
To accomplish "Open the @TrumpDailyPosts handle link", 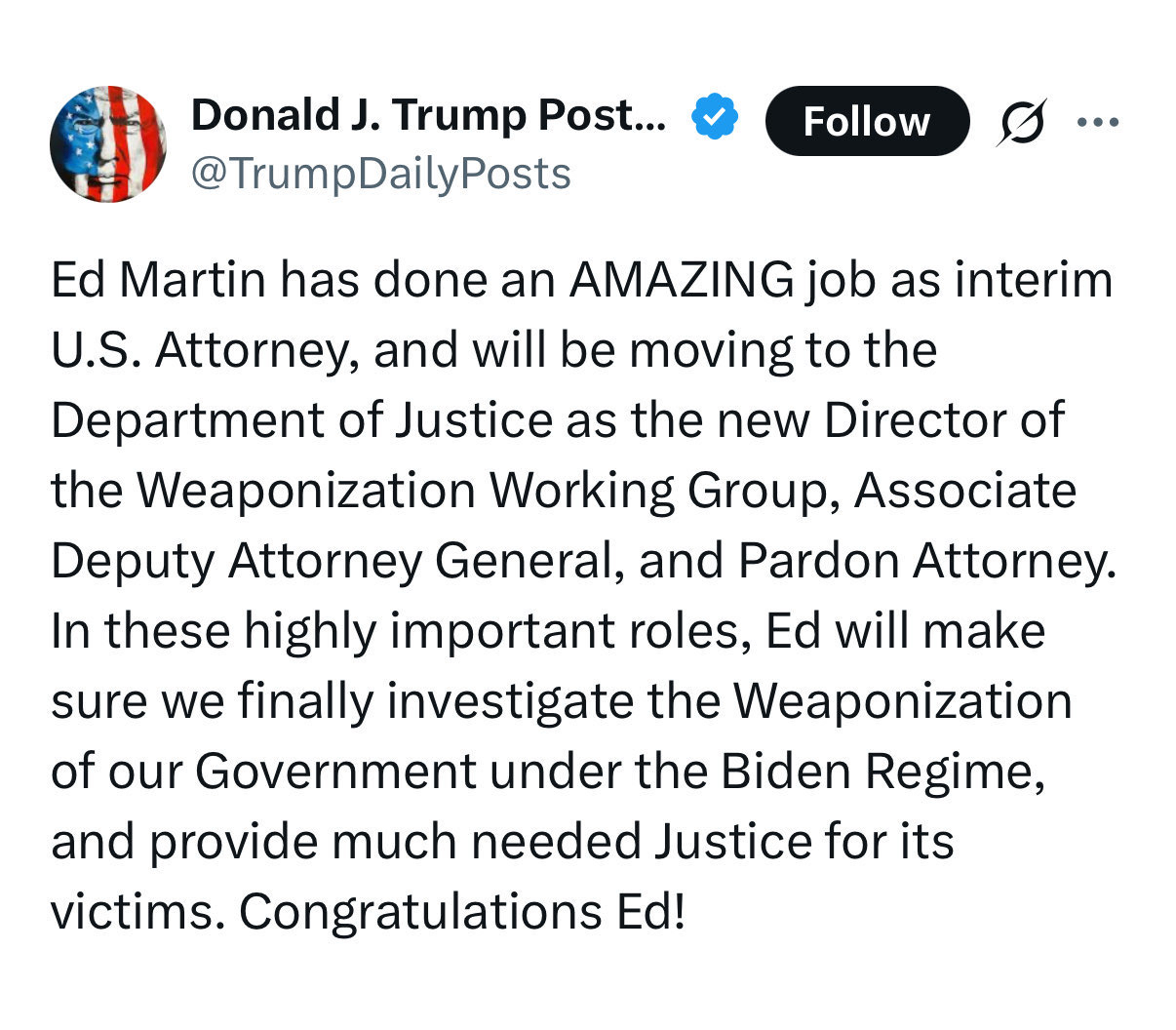I will (380, 174).
